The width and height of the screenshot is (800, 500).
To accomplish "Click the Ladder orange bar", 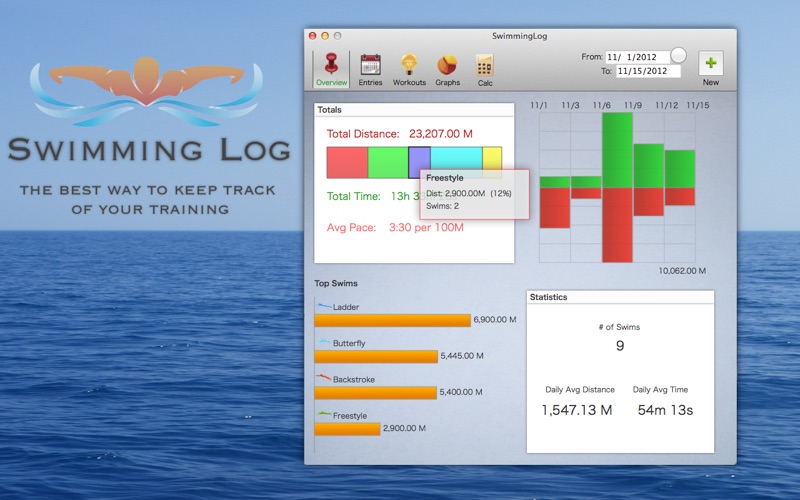I will tap(392, 320).
